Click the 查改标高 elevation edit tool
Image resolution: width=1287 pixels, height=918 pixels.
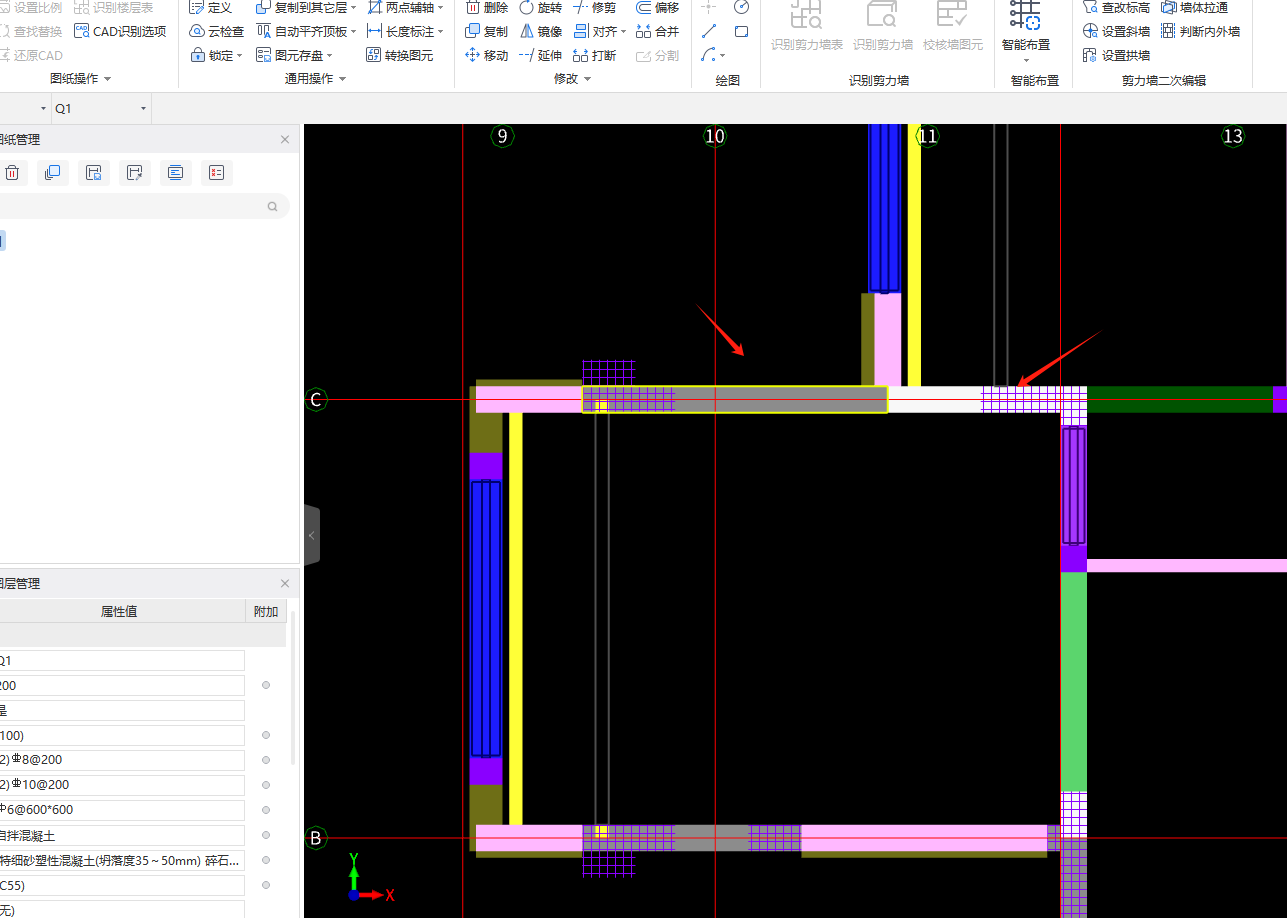(x=1117, y=7)
